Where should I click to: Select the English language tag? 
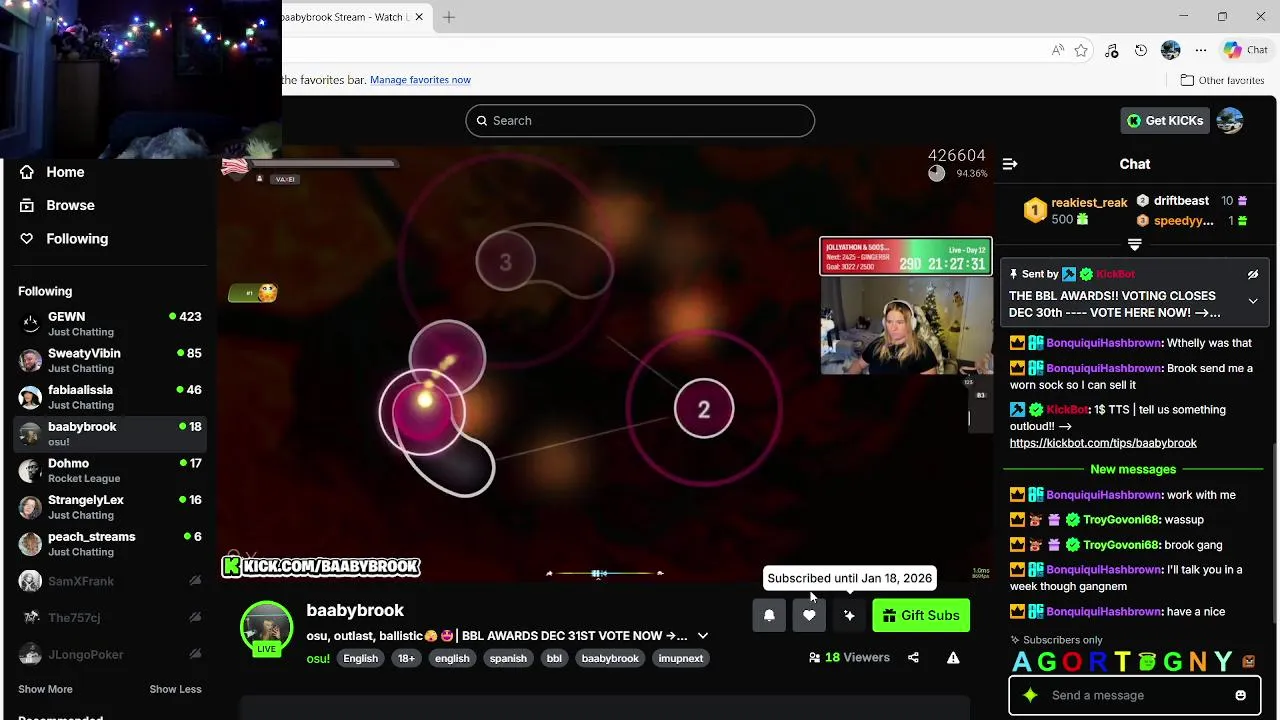361,658
